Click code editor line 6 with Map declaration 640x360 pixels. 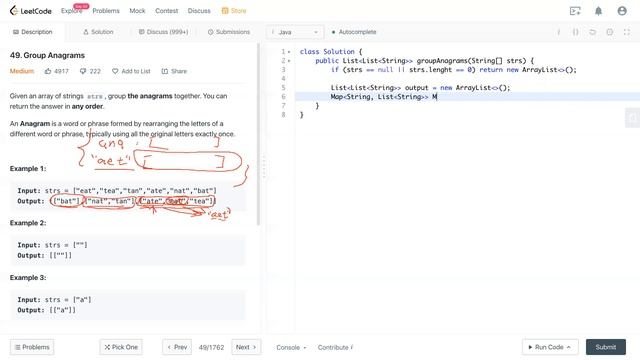point(468,97)
